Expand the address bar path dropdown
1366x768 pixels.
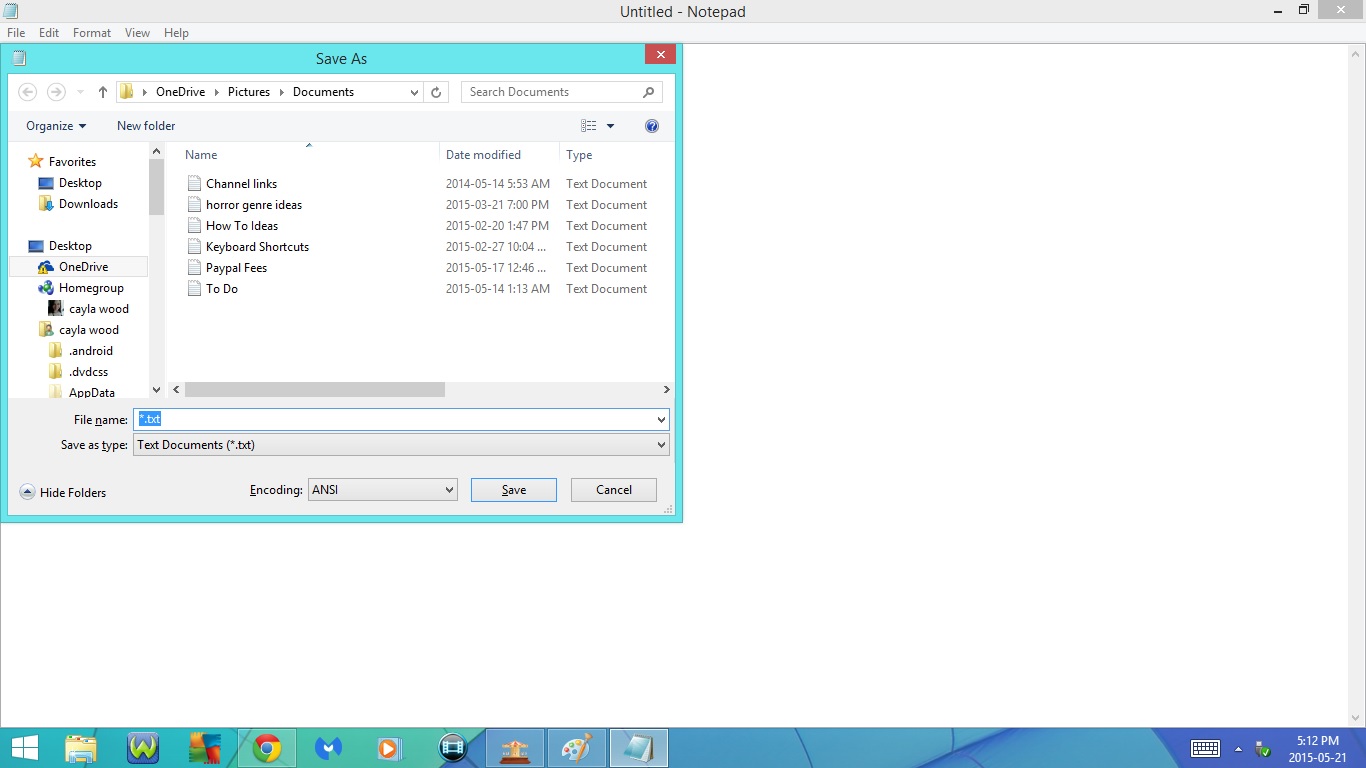pos(414,91)
